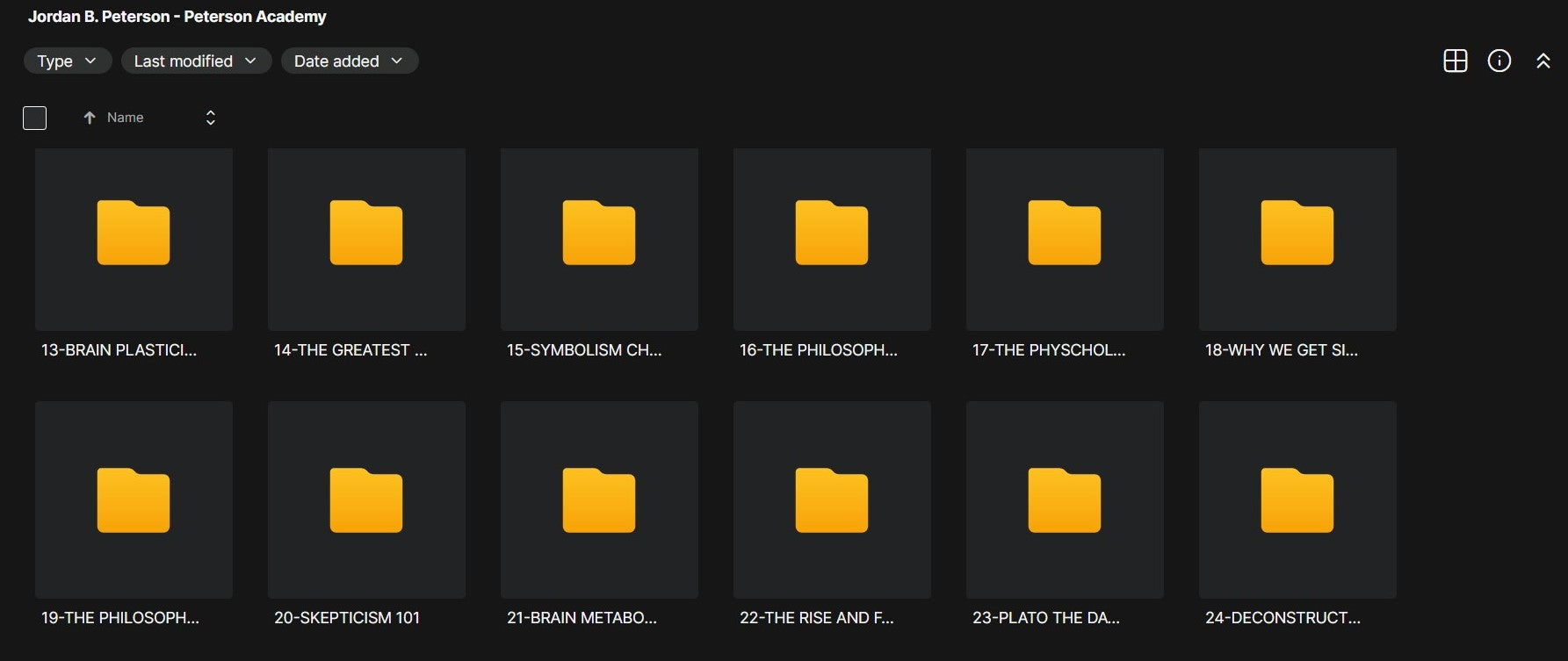Select the 20-SKEPTICISM 101 label
Image resolution: width=1568 pixels, height=661 pixels.
pyautogui.click(x=347, y=618)
